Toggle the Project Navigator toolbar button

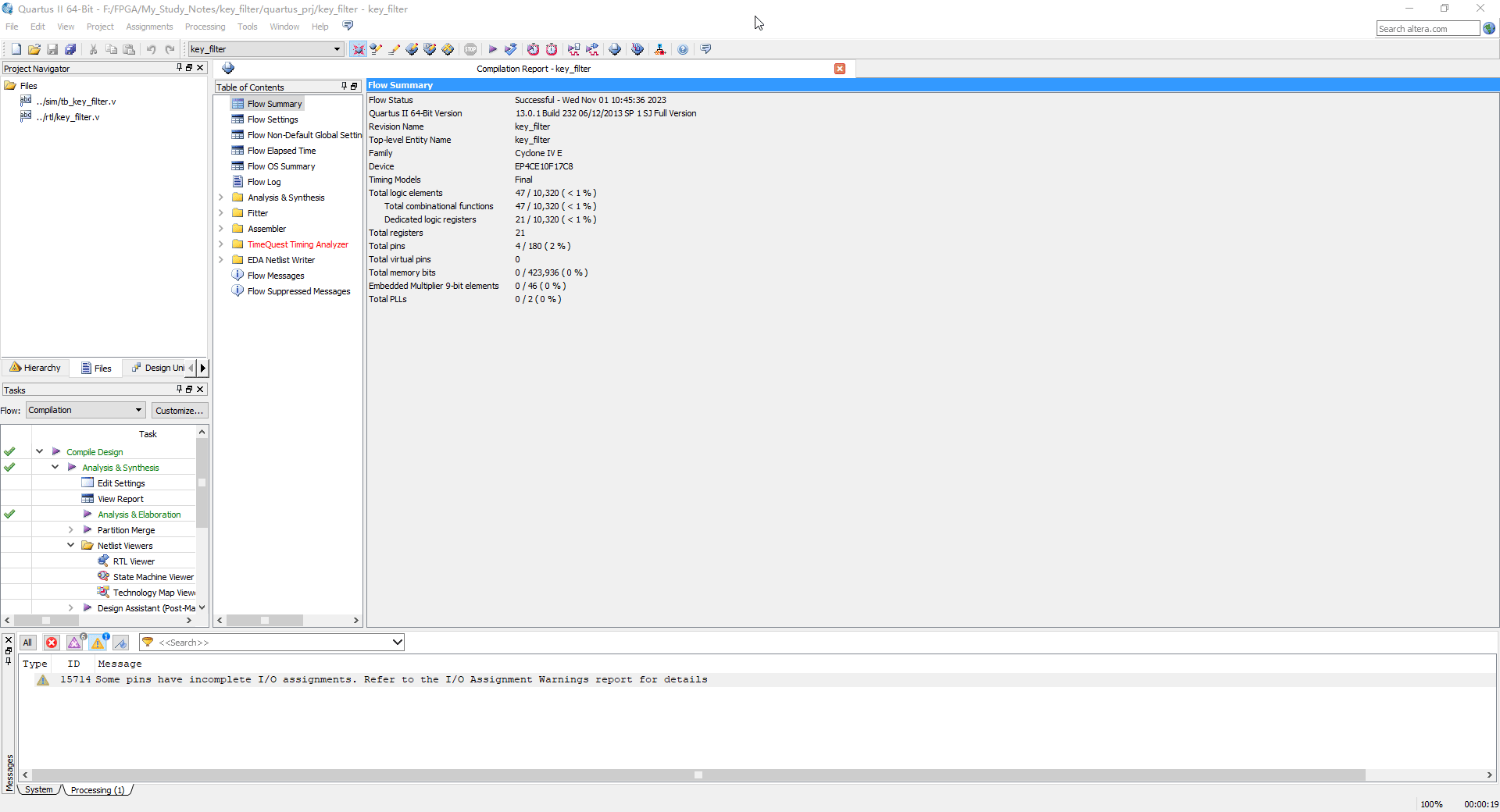[x=359, y=49]
